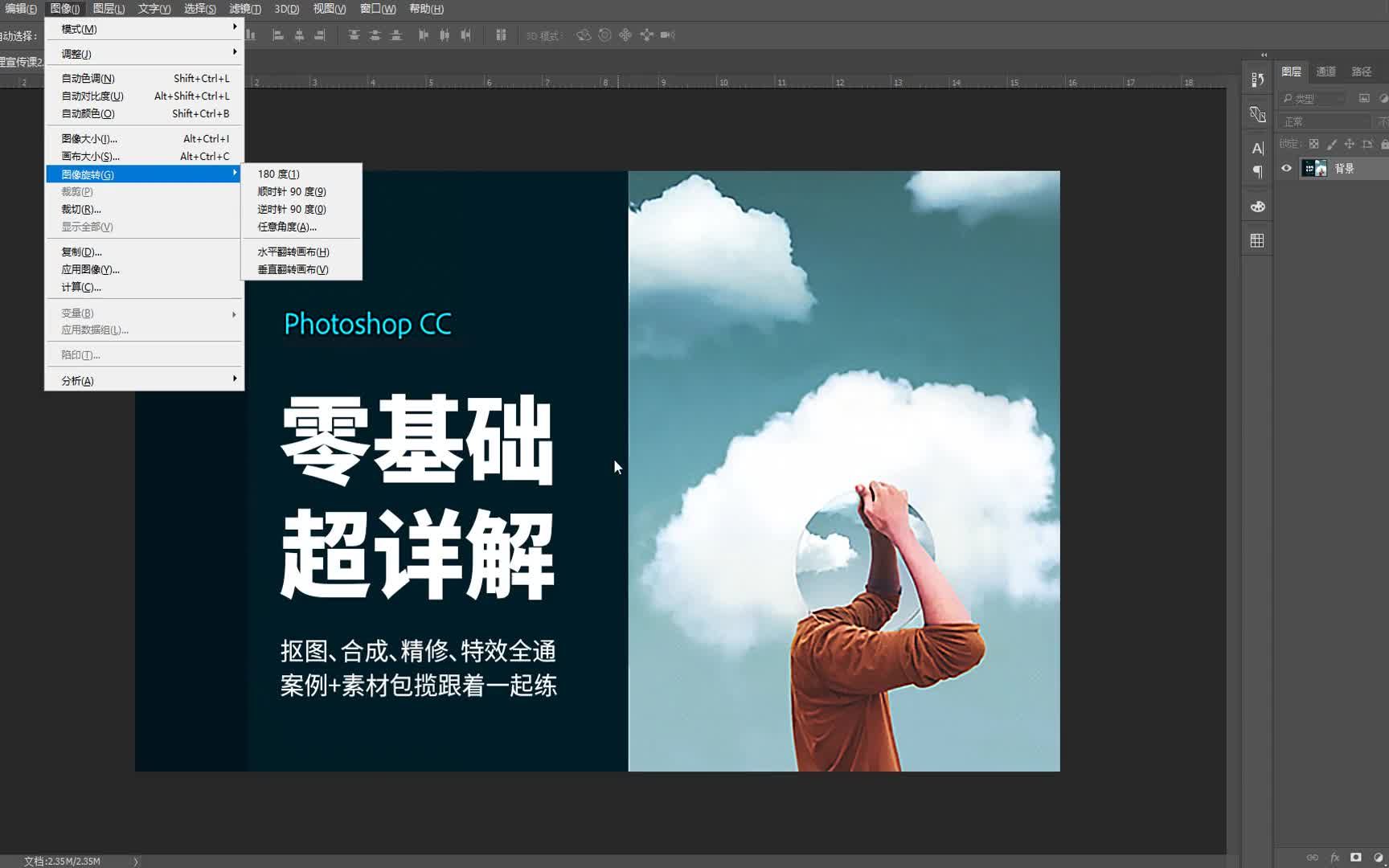Click the align left edges icon
The image size is (1389, 868).
pos(278,35)
